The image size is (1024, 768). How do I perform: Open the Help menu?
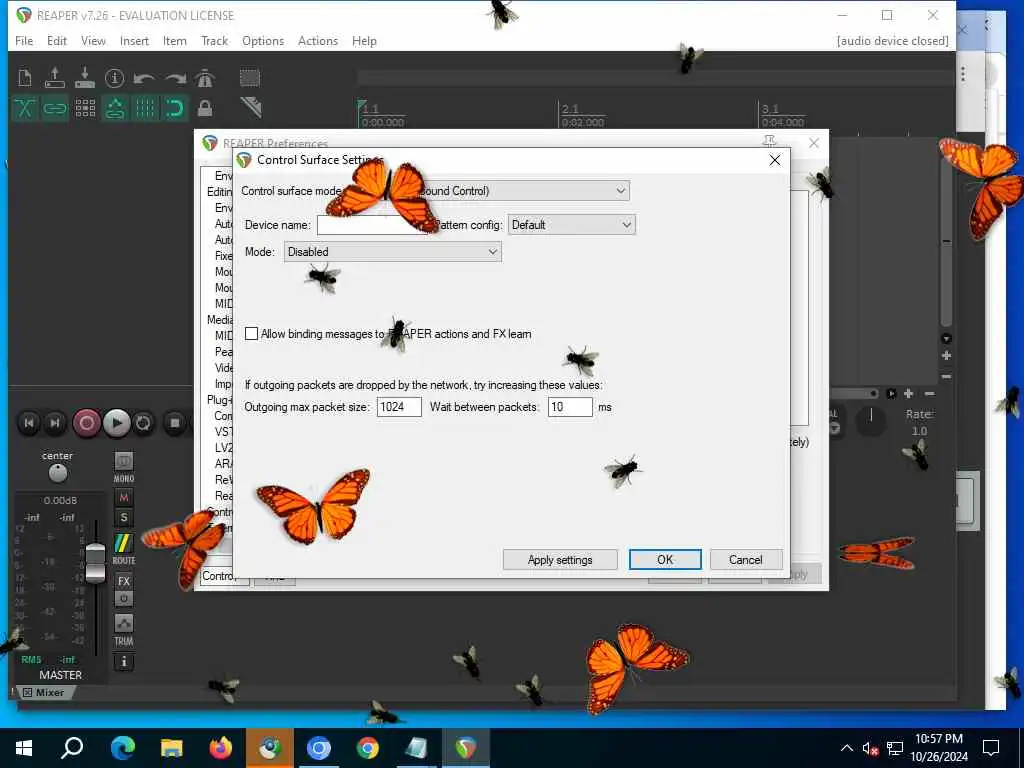pos(364,40)
